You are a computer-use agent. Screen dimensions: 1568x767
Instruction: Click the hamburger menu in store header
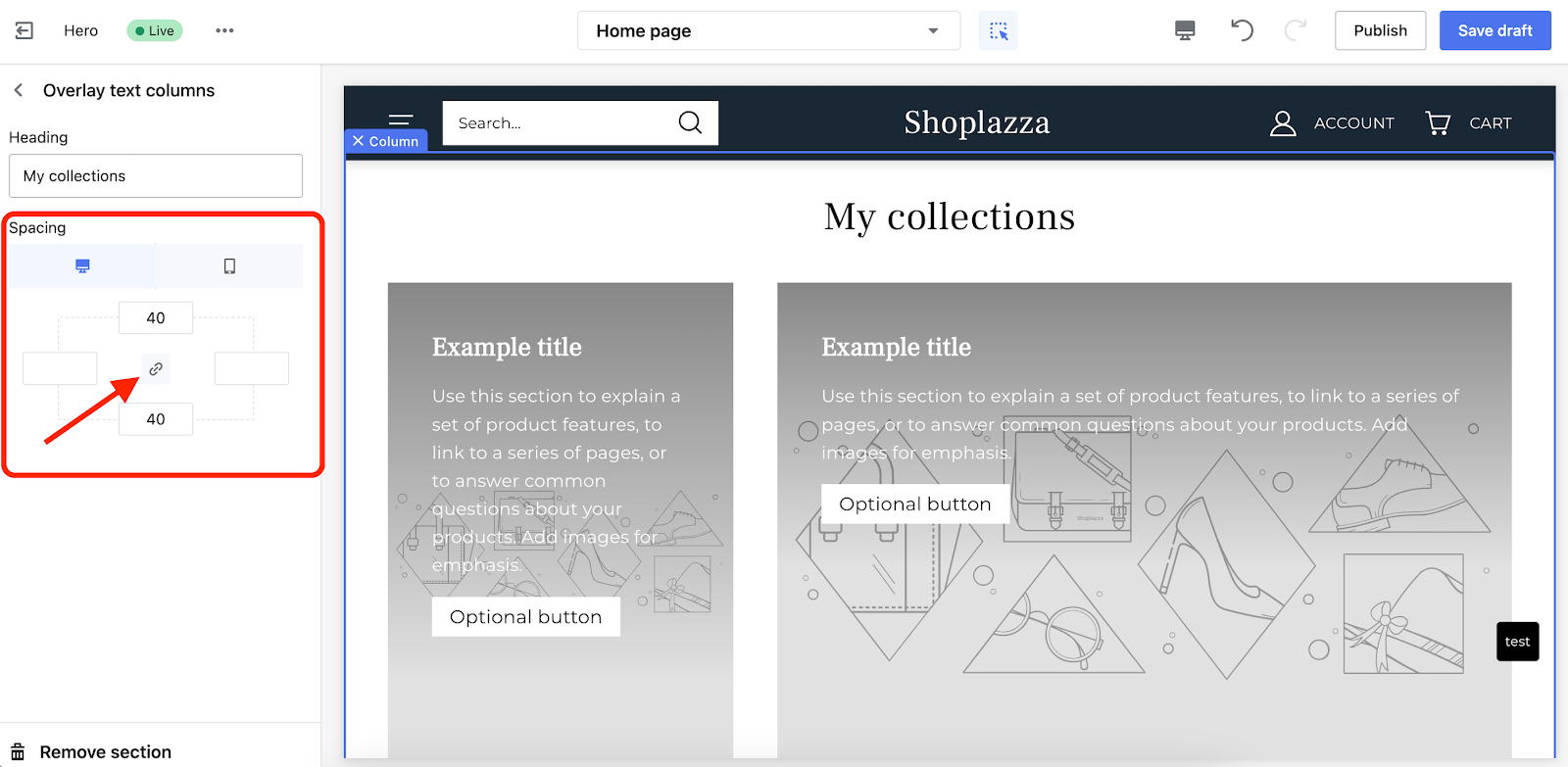[400, 119]
